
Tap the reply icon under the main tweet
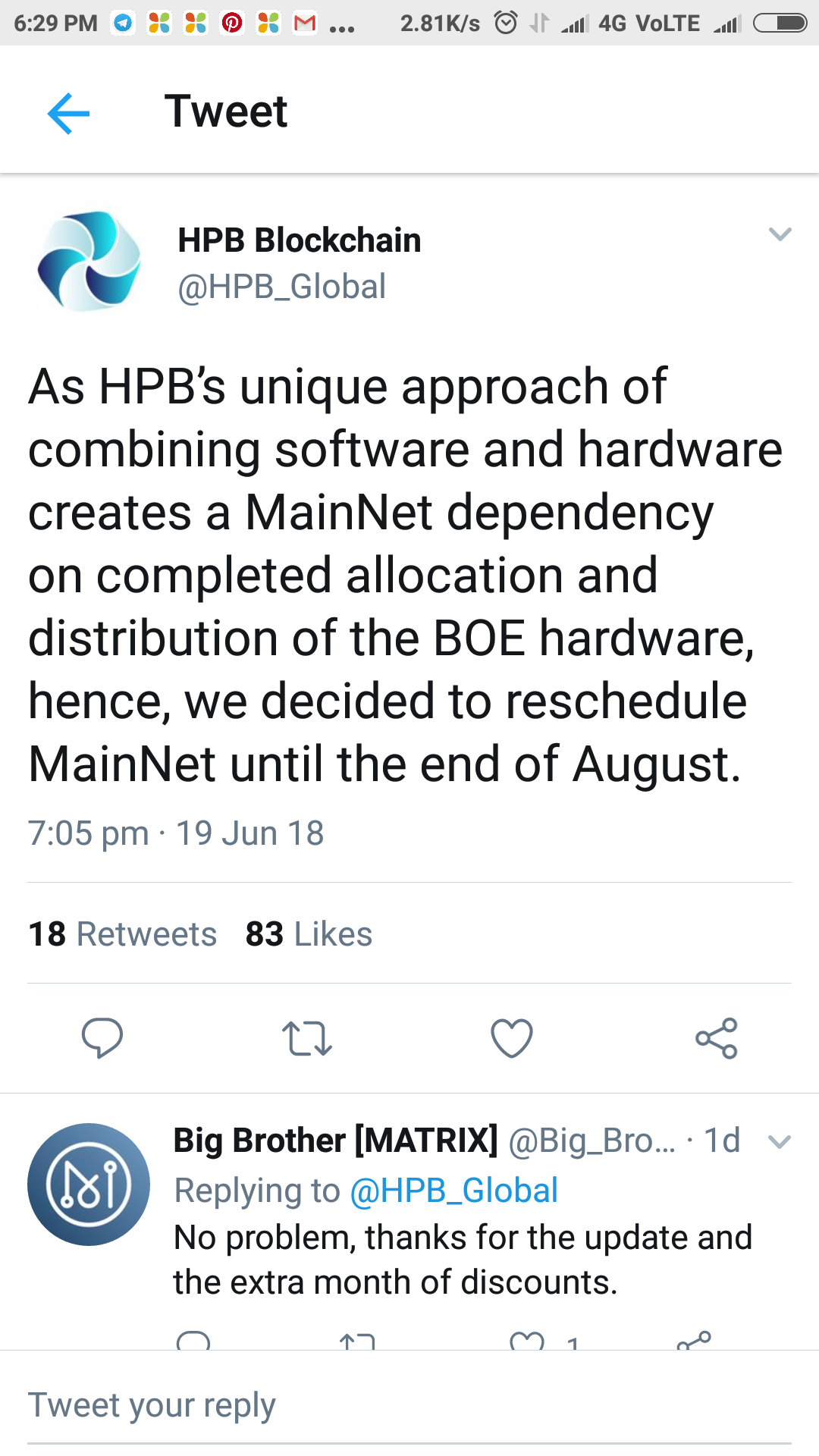pos(102,1038)
